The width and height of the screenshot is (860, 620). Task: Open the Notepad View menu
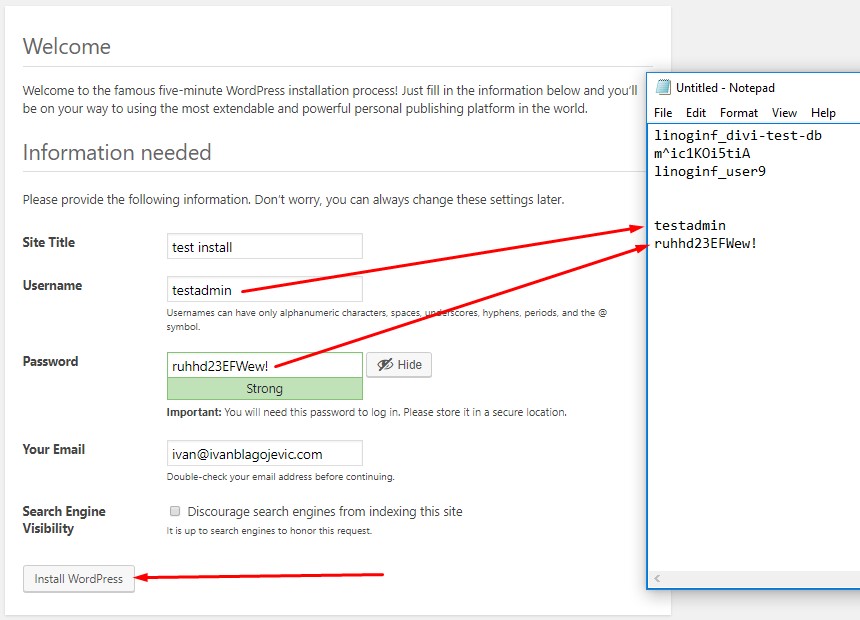click(x=784, y=113)
